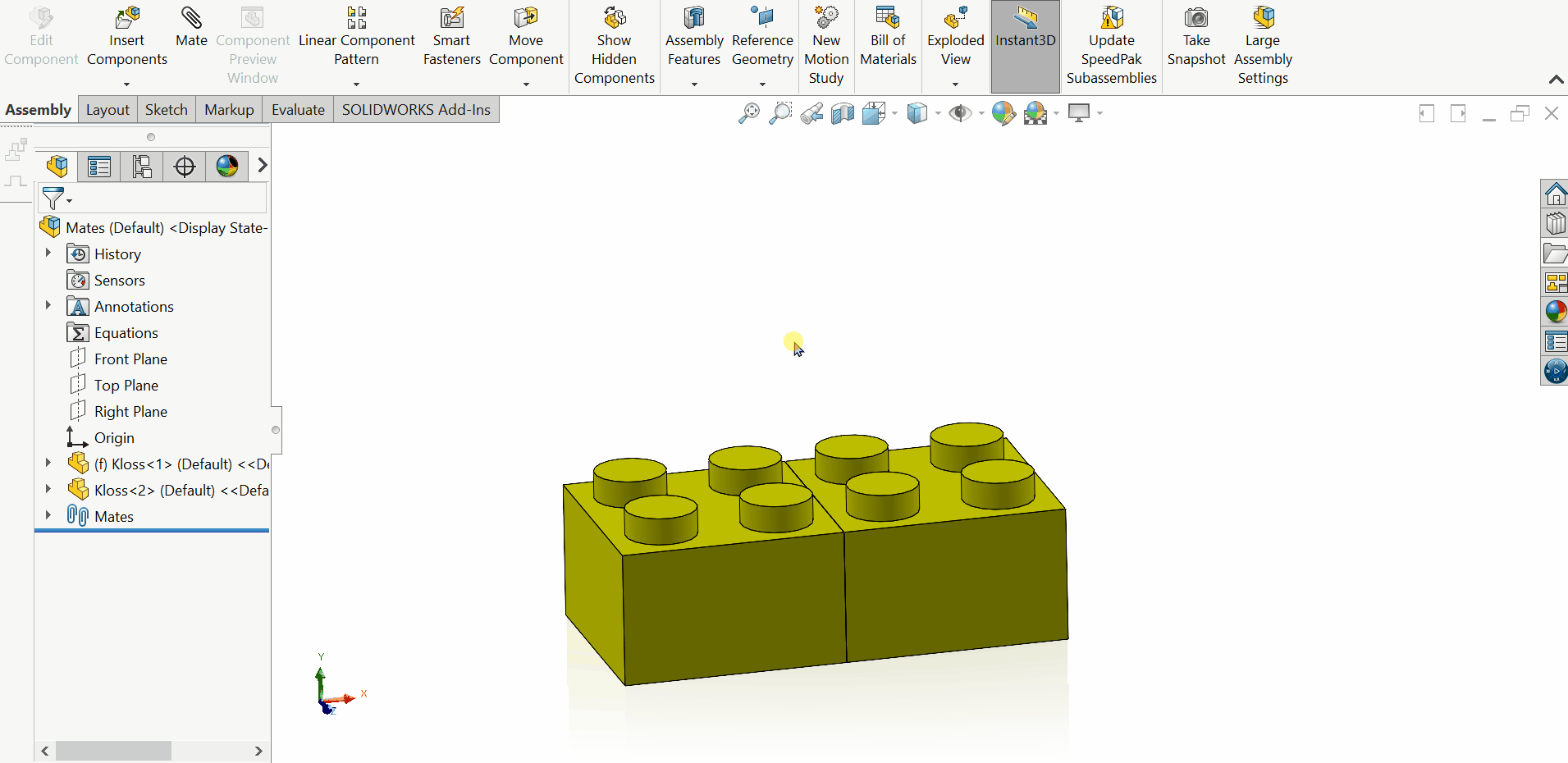The width and height of the screenshot is (1568, 763).
Task: Open the Appearances color ball pane
Action: pyautogui.click(x=1555, y=312)
